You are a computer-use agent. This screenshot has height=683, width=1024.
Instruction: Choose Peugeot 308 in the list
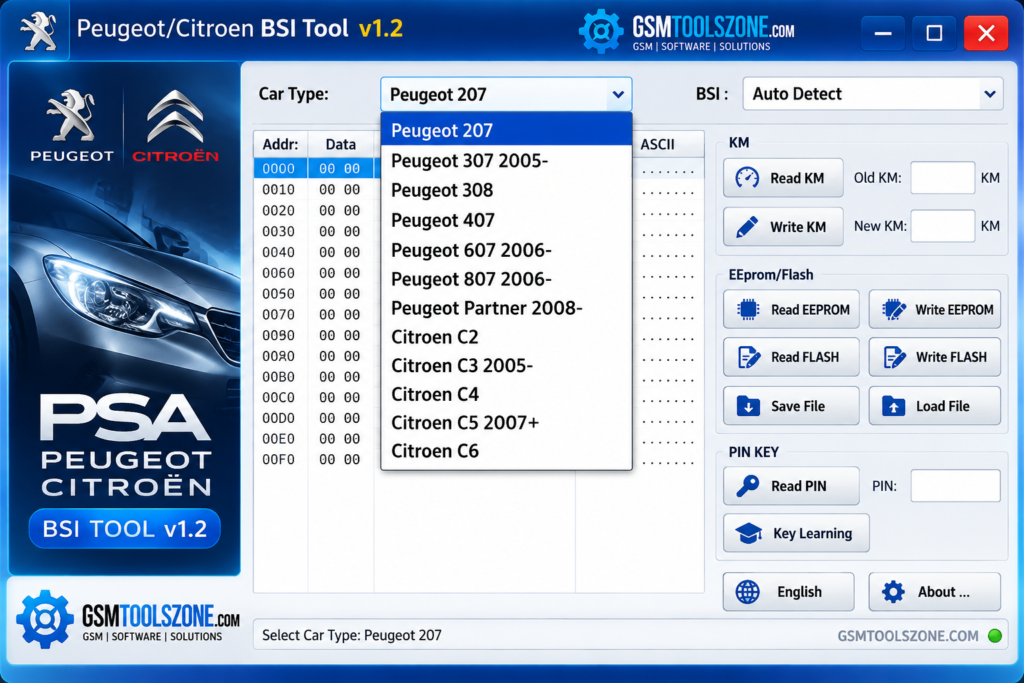coord(506,190)
